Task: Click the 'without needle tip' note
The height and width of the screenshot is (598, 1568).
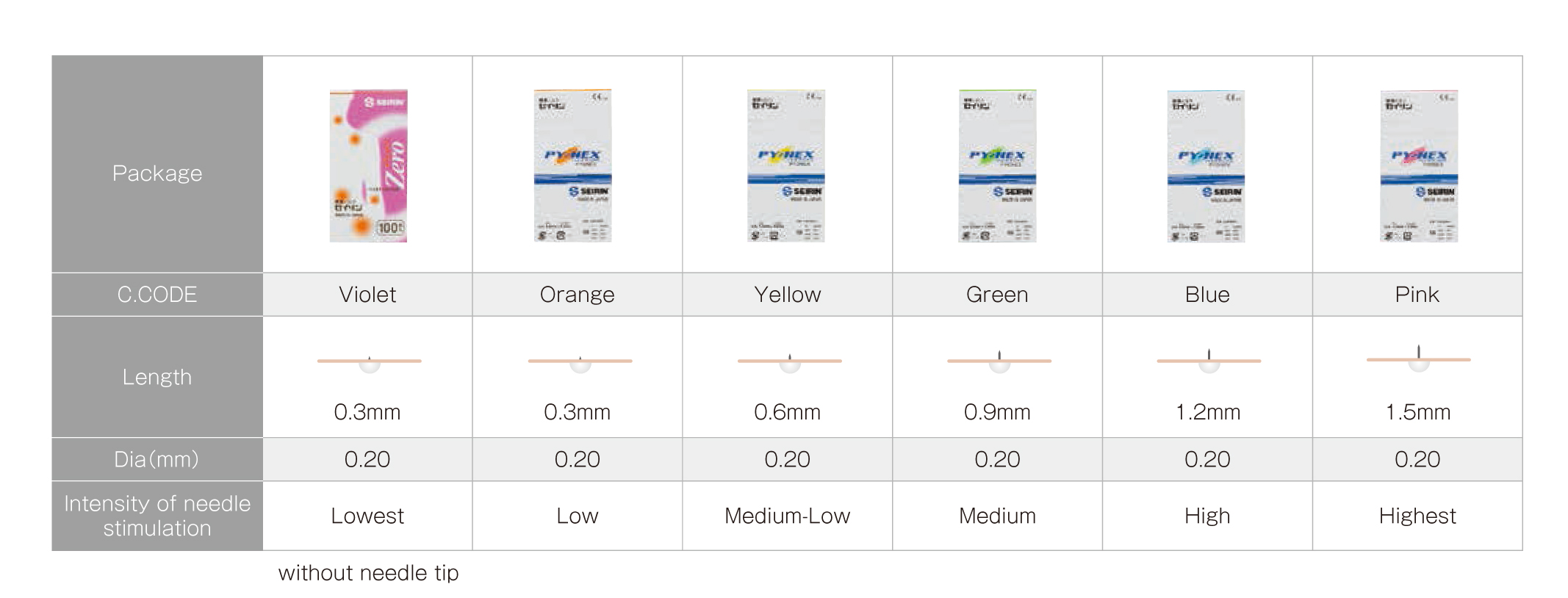Action: pyautogui.click(x=368, y=572)
